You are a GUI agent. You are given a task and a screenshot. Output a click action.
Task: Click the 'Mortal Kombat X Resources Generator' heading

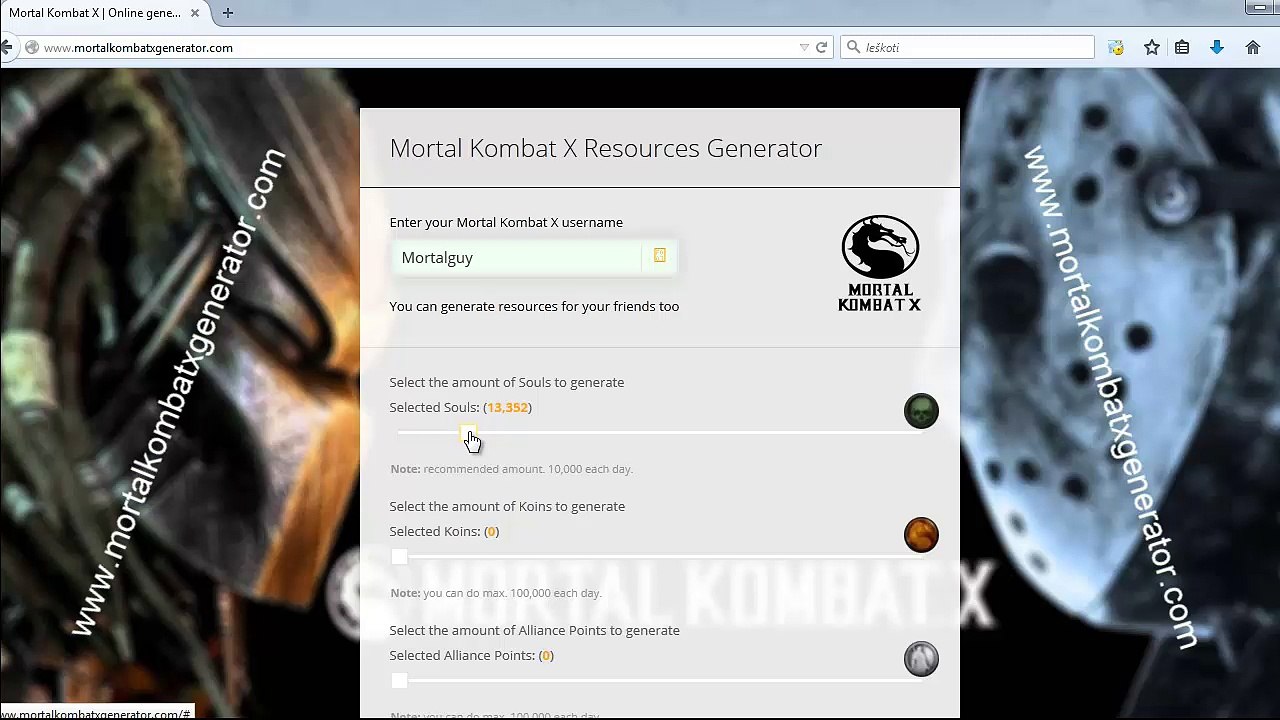pyautogui.click(x=606, y=148)
